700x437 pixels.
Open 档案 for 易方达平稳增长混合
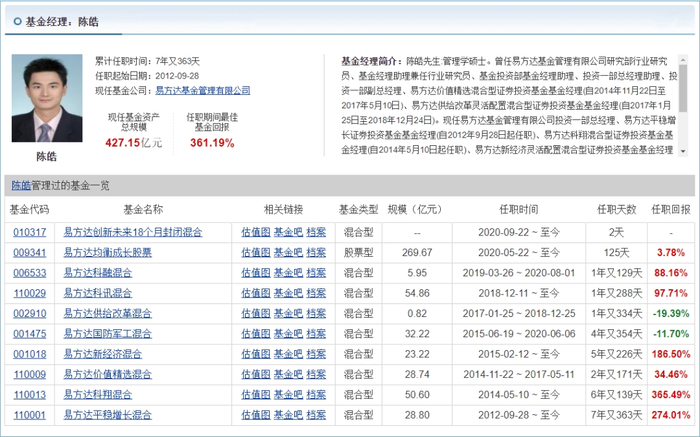click(x=316, y=415)
